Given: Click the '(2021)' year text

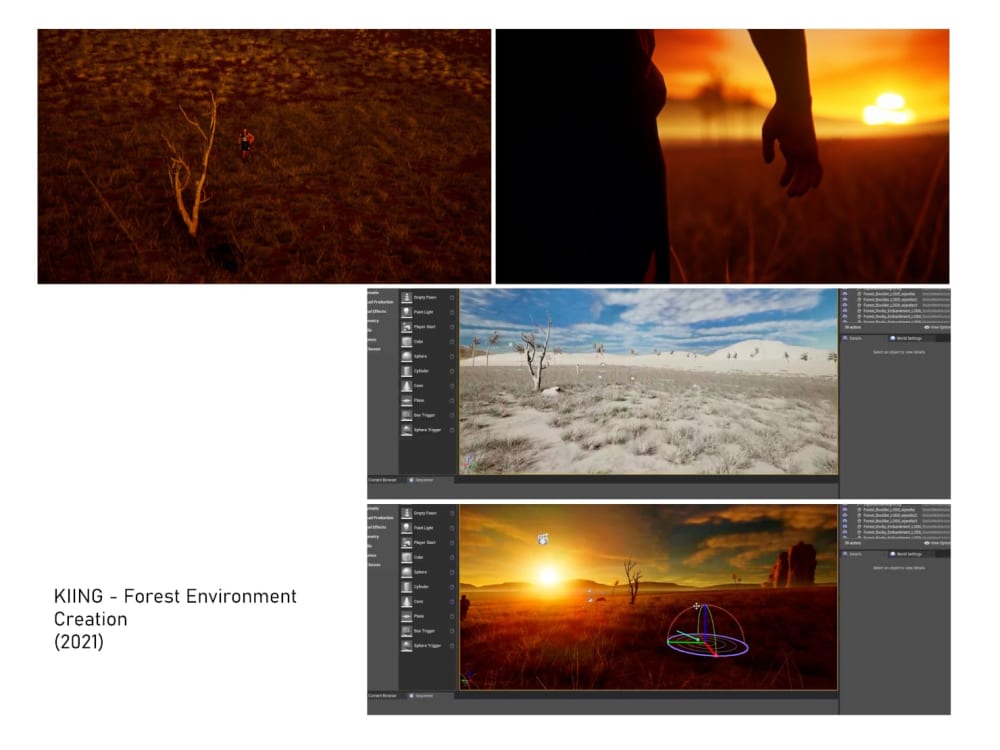Looking at the screenshot, I should tap(78, 642).
